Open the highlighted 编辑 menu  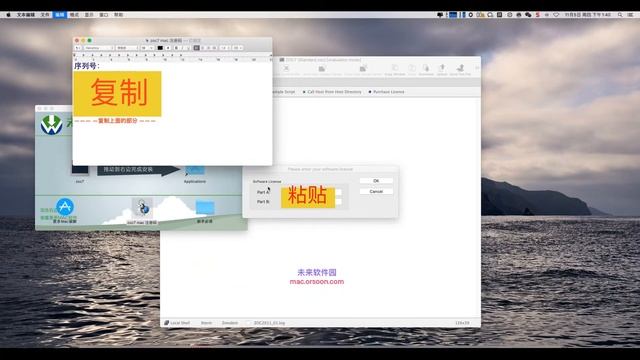tap(60, 15)
